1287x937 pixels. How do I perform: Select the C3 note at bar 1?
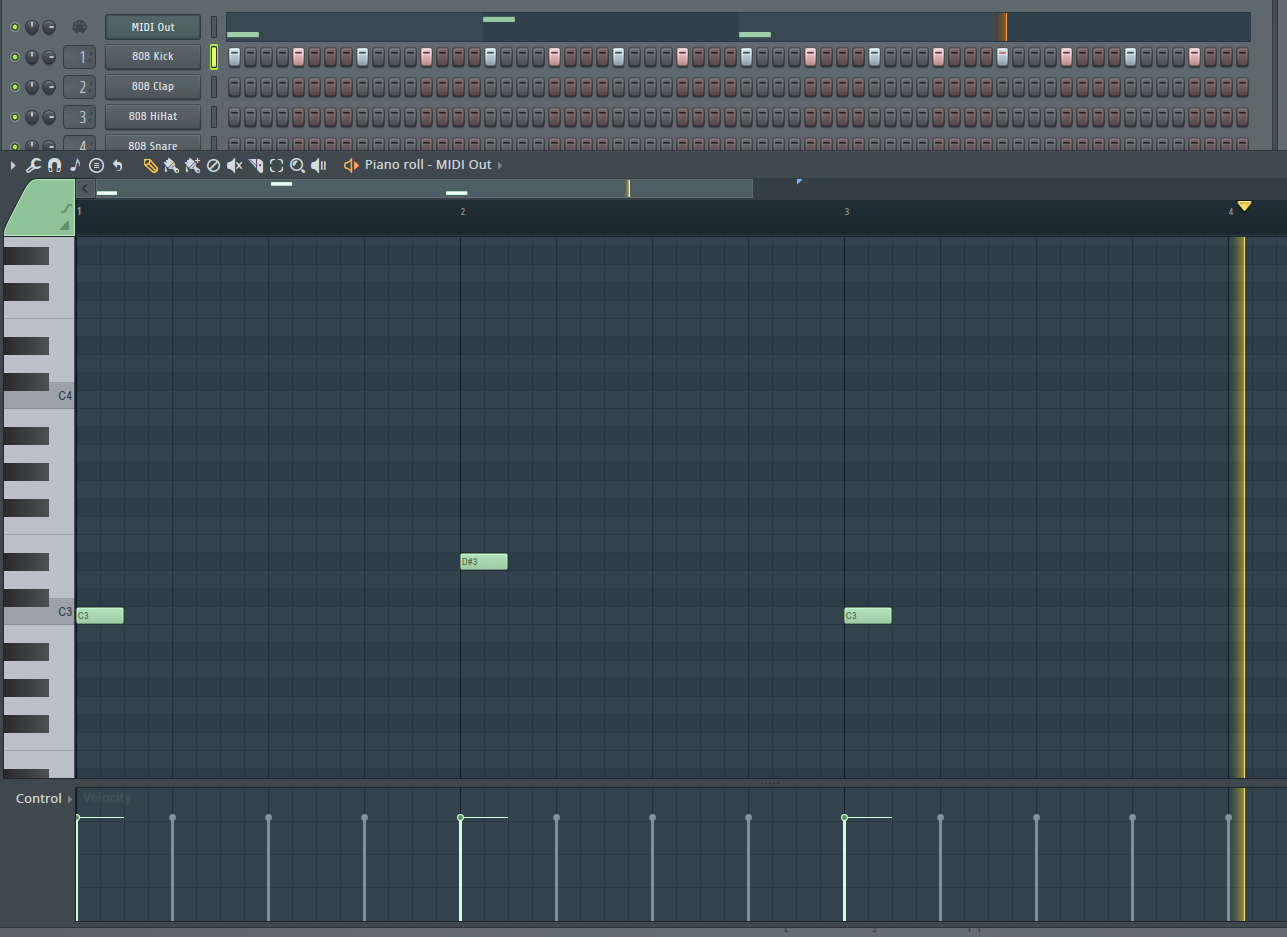100,615
